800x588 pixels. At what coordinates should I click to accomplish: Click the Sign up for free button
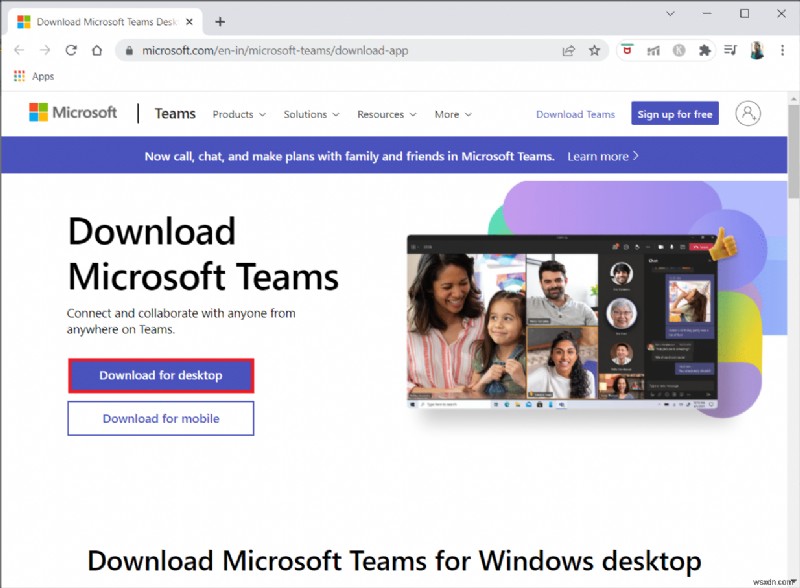(x=674, y=114)
